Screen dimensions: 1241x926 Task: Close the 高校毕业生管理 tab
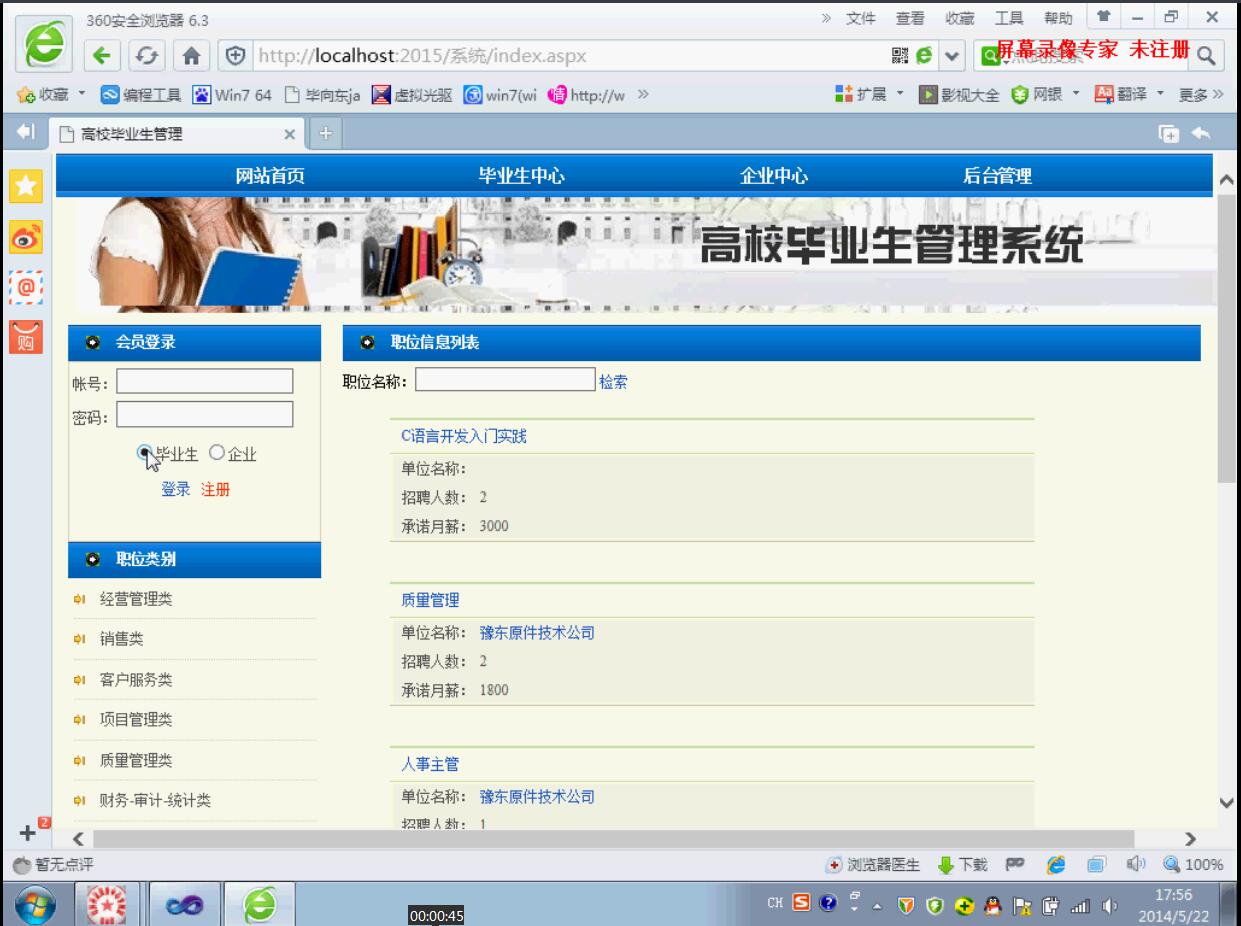click(x=290, y=134)
